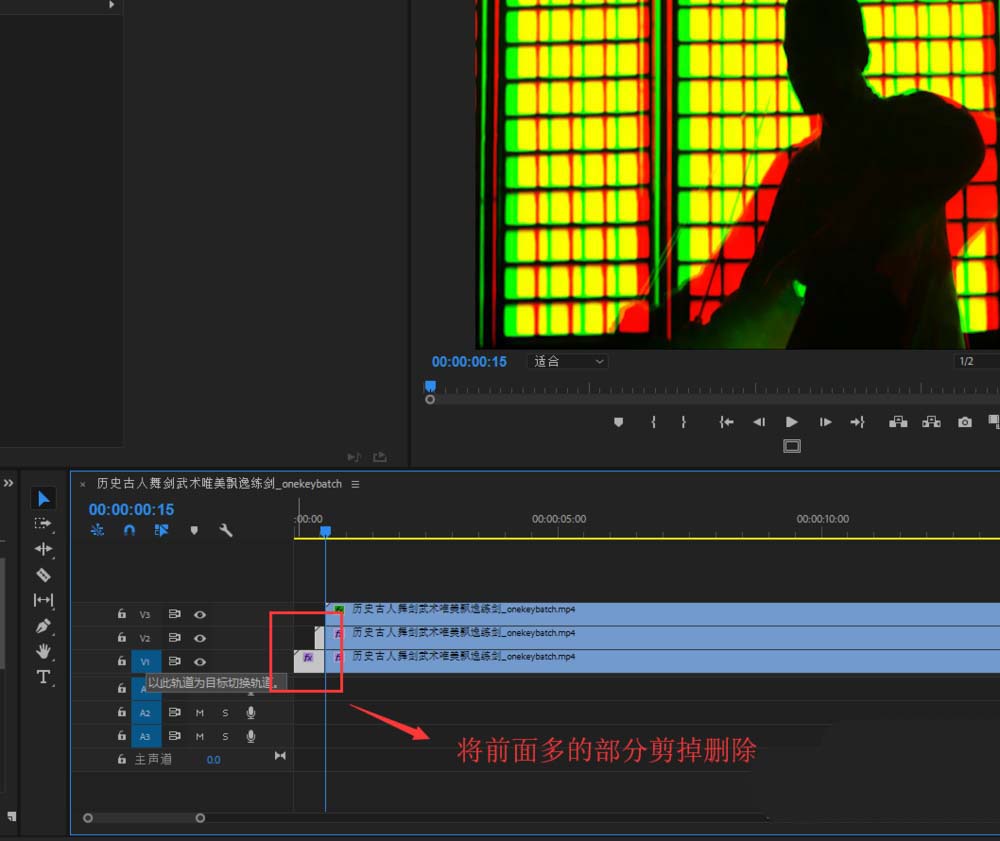
Task: Toggle Linked Selection in timeline
Action: pyautogui.click(x=161, y=530)
